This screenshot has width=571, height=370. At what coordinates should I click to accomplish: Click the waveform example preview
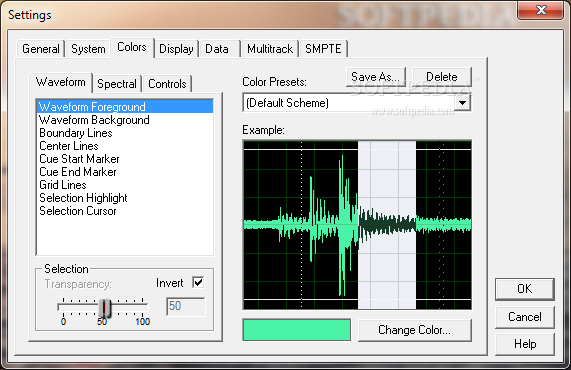coord(357,225)
